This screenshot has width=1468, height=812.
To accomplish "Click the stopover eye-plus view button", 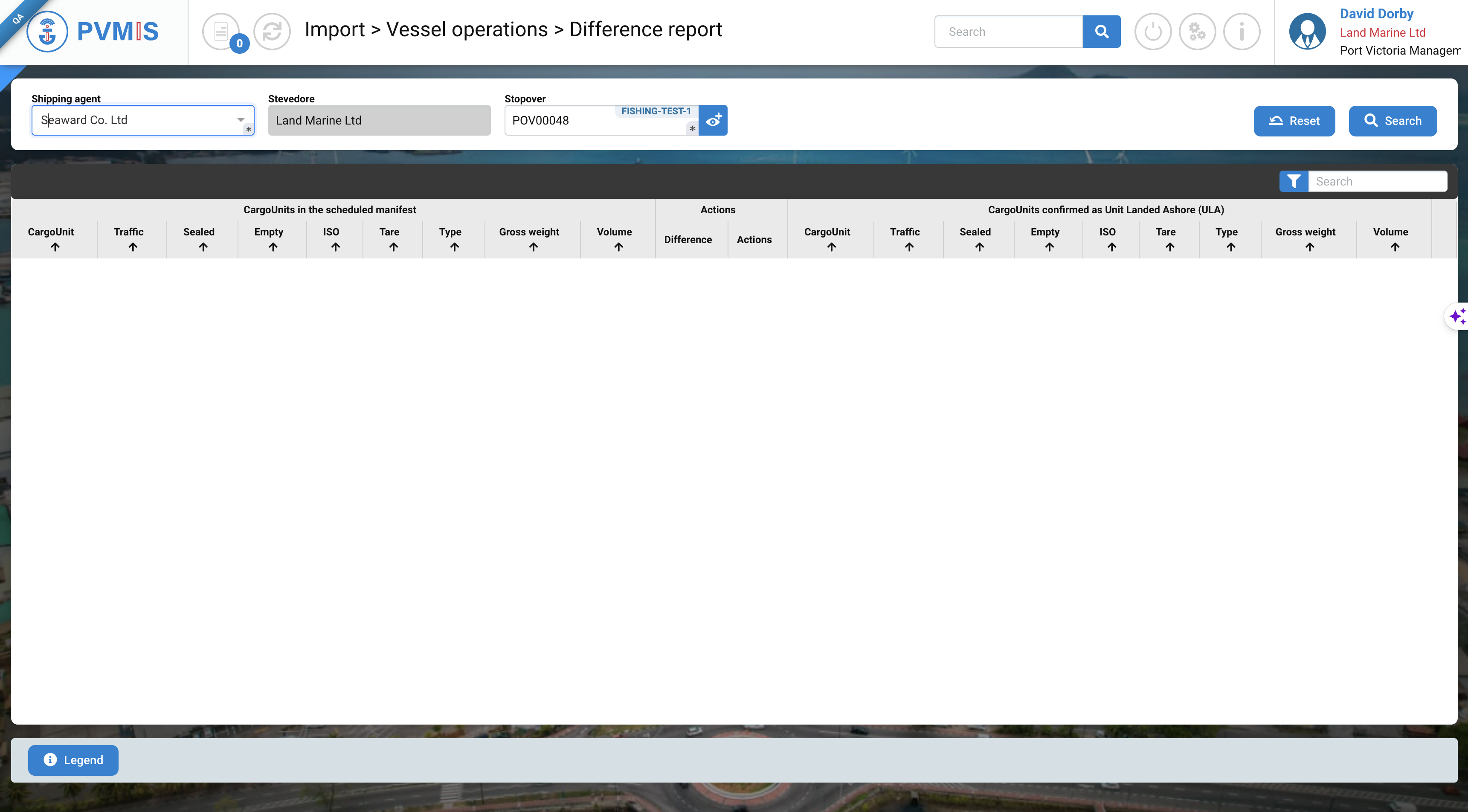I will click(x=713, y=120).
